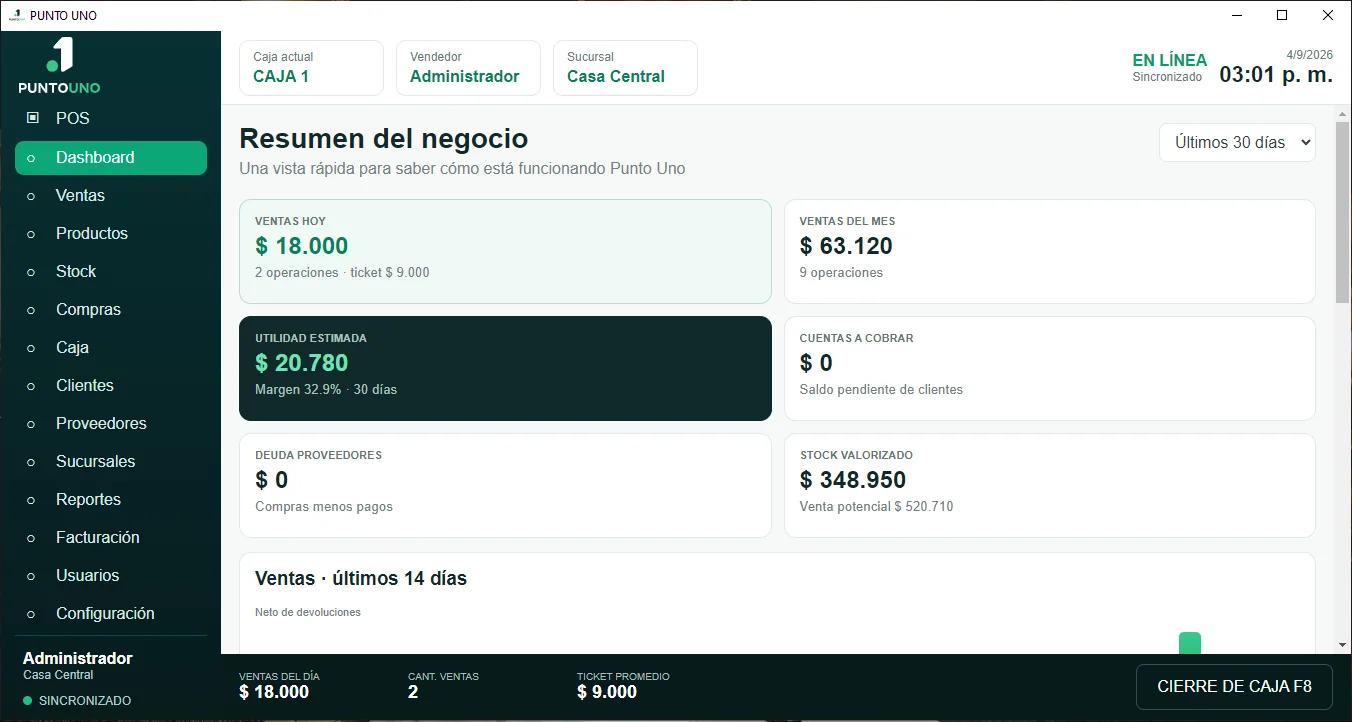Click the Neto de devoluciones label
The width and height of the screenshot is (1352, 722).
pos(308,612)
